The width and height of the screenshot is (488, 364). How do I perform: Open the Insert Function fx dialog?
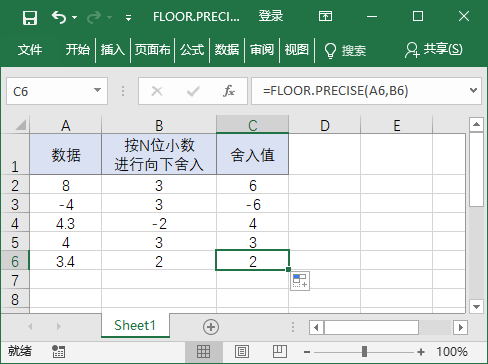pos(229,91)
